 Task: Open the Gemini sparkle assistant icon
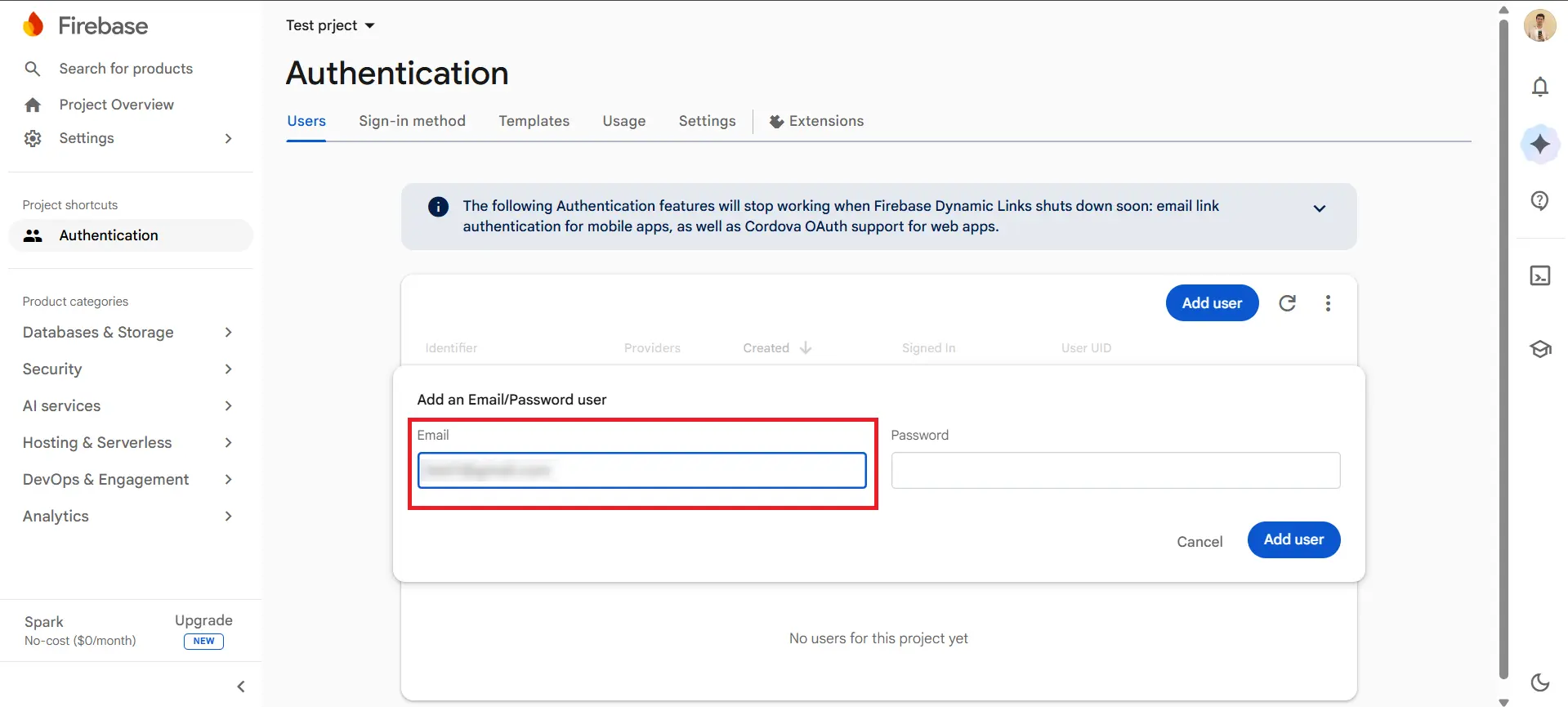coord(1540,145)
